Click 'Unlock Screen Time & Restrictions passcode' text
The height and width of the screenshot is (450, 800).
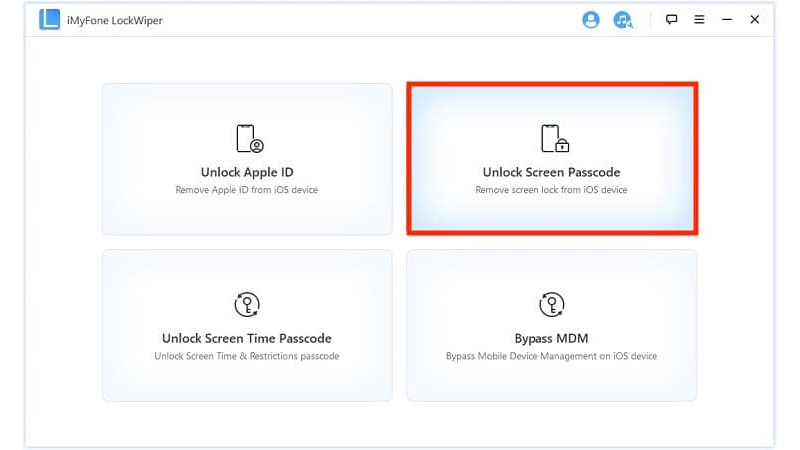(247, 356)
